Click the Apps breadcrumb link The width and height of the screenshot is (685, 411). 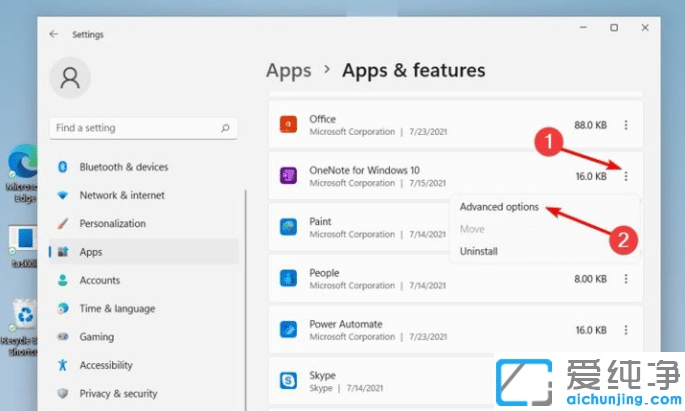tap(289, 70)
